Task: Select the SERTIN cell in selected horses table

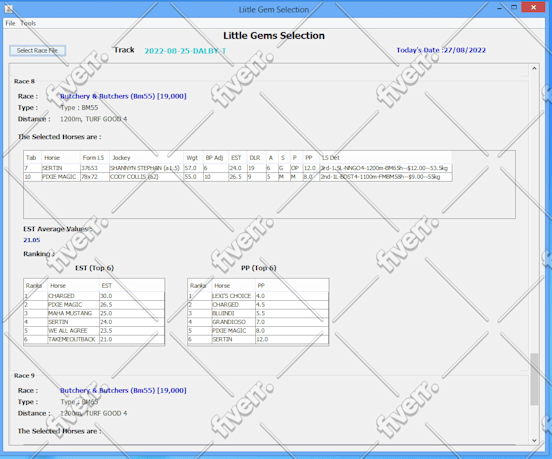Action: tap(61, 168)
